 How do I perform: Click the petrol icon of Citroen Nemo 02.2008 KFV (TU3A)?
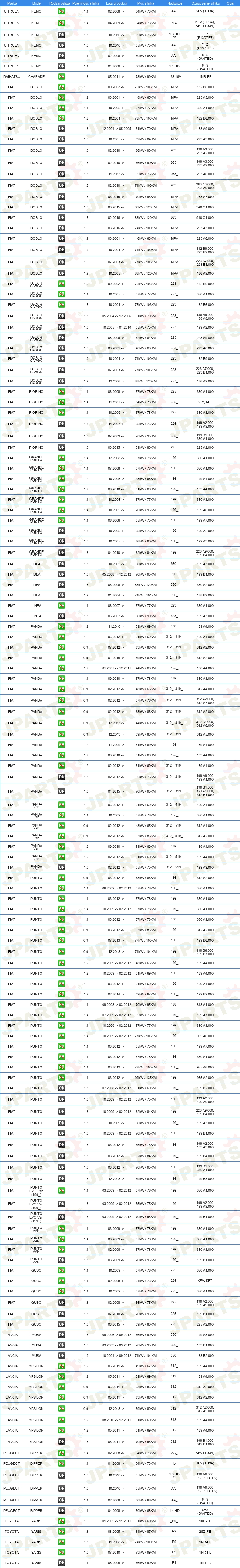pos(61,11)
